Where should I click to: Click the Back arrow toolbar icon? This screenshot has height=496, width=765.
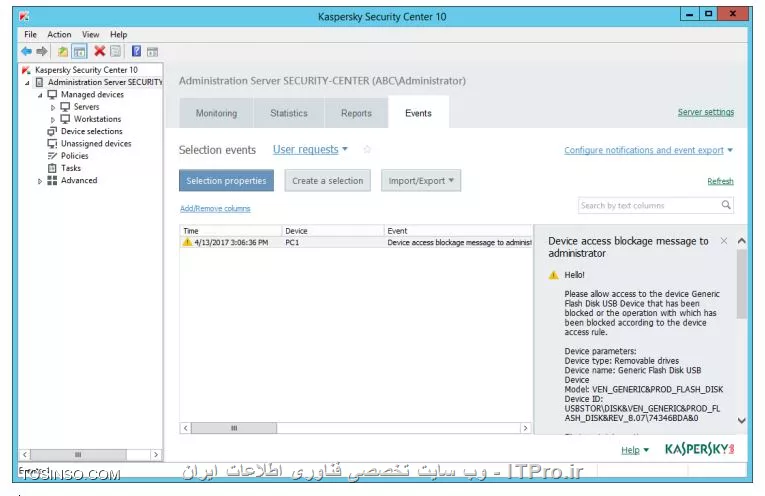click(x=26, y=51)
